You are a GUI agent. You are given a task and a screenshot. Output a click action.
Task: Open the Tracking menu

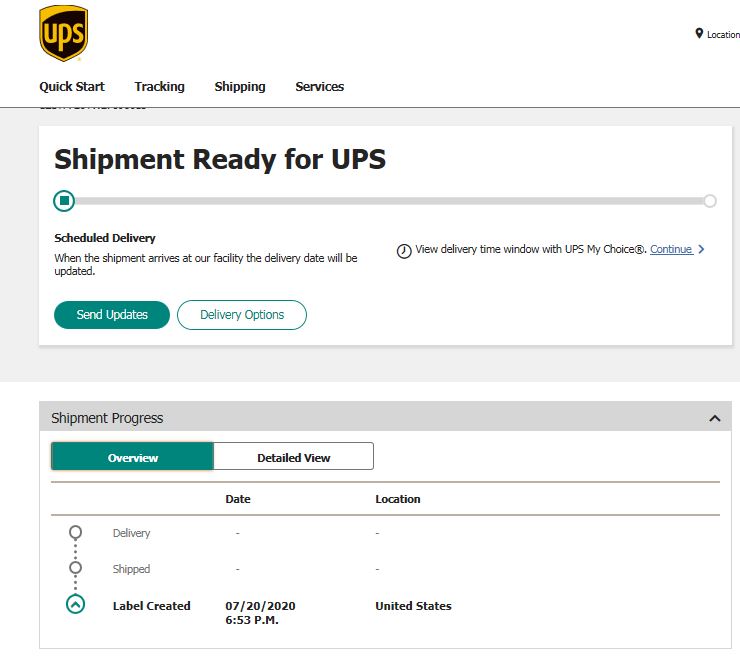[160, 87]
